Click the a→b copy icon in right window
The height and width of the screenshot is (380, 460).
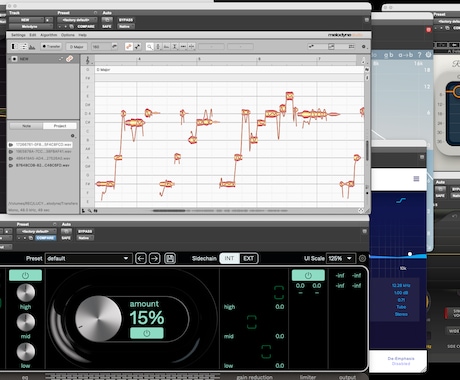coord(406,55)
